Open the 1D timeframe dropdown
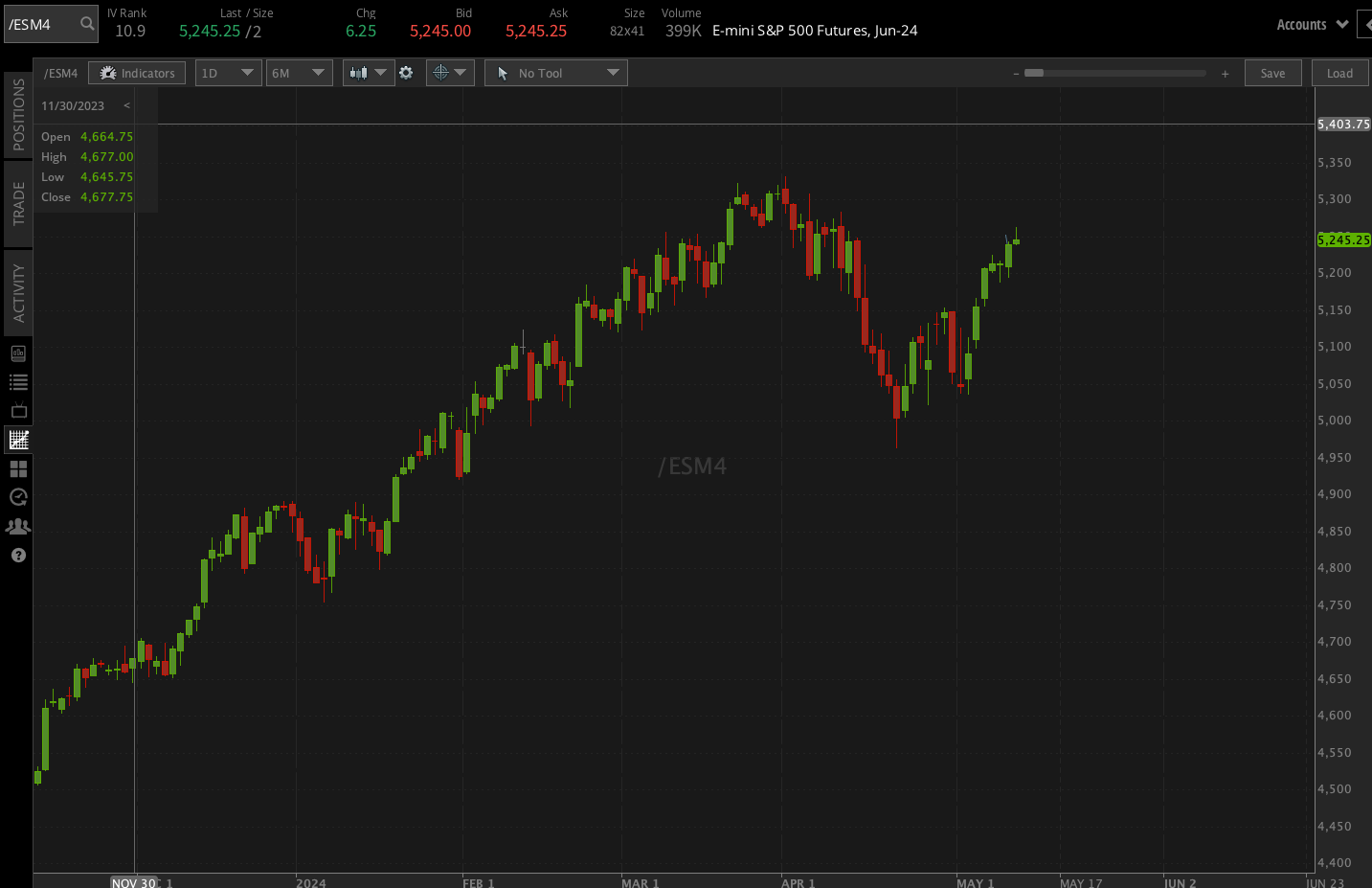 coord(228,72)
